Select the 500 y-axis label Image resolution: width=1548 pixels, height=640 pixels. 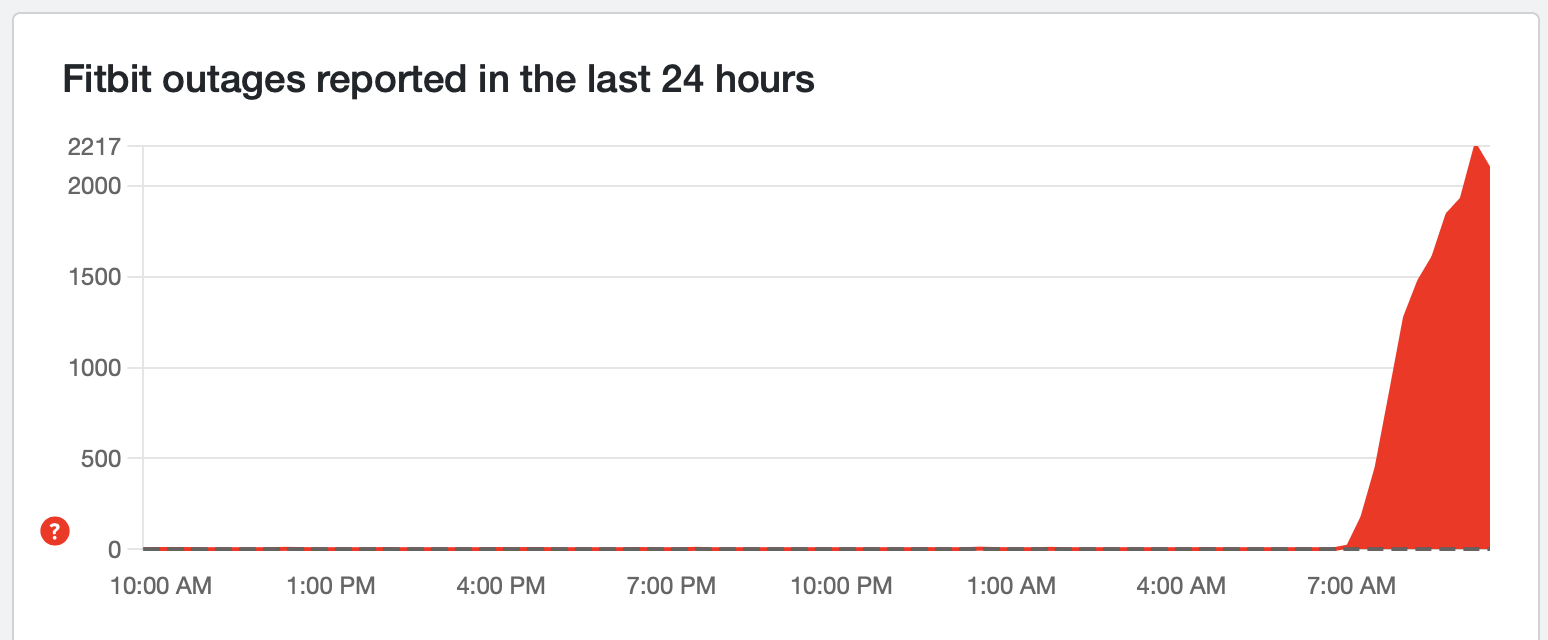point(102,459)
